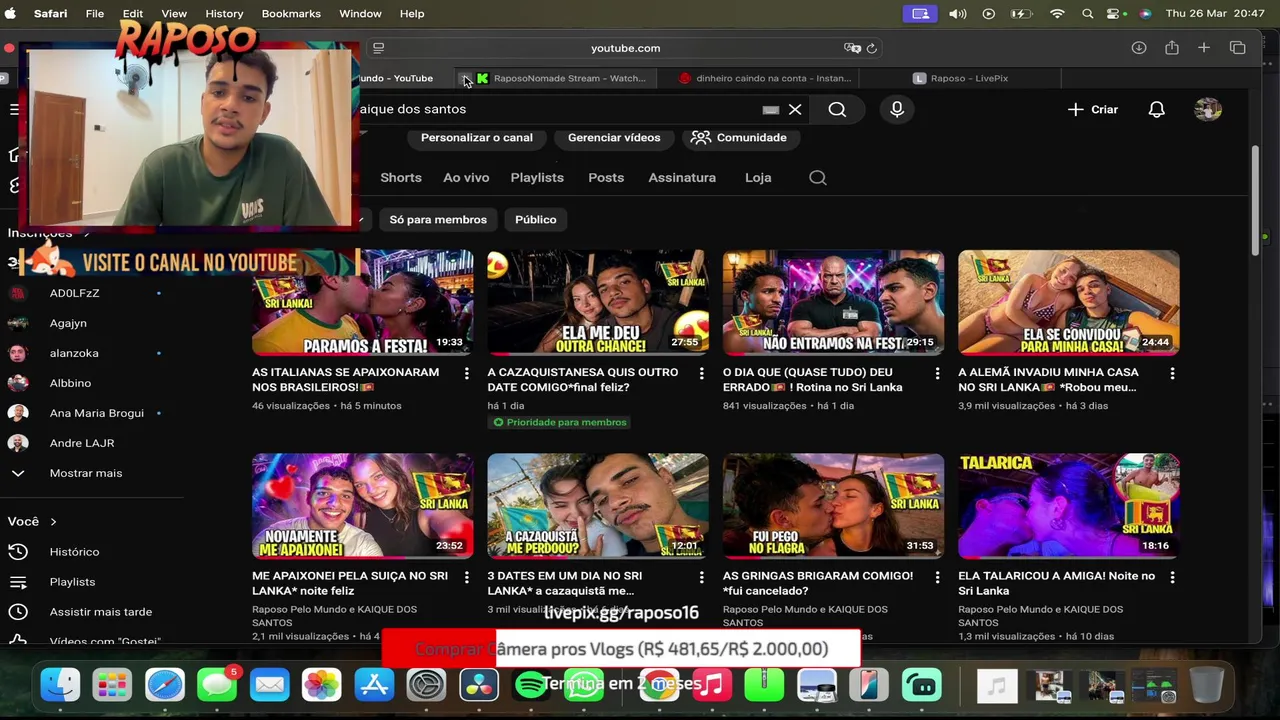Viewport: 1280px width, 720px height.
Task: Open the Shorts channel tab
Action: click(401, 177)
